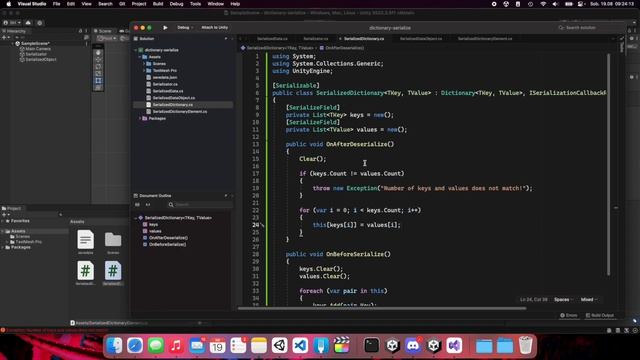Viewport: 640px width, 360px height.
Task: Select Unity's Scale tool
Action: [98, 73]
